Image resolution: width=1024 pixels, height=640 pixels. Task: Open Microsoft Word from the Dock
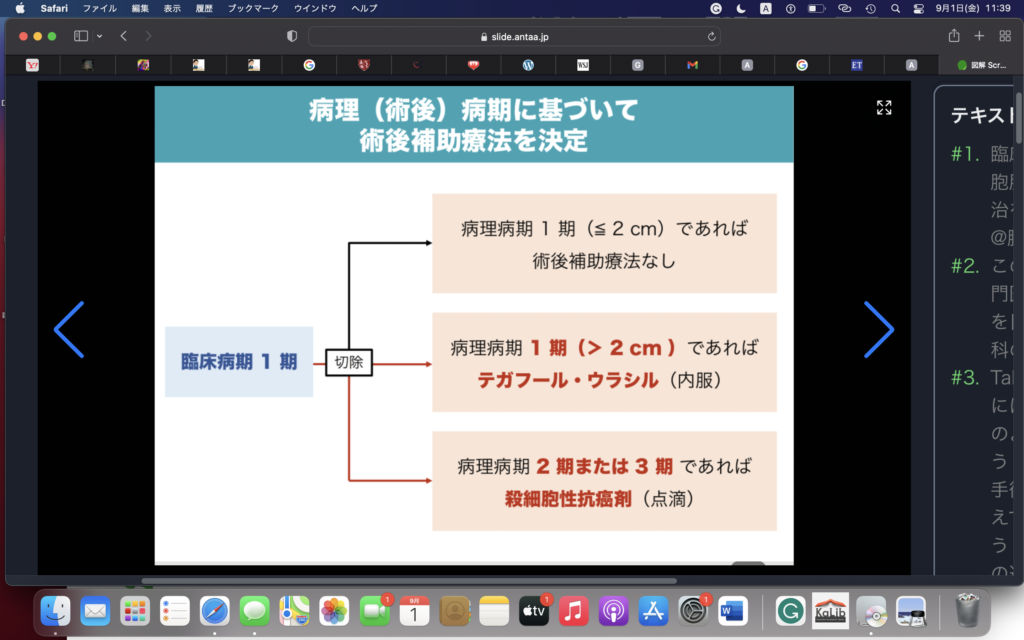(733, 611)
